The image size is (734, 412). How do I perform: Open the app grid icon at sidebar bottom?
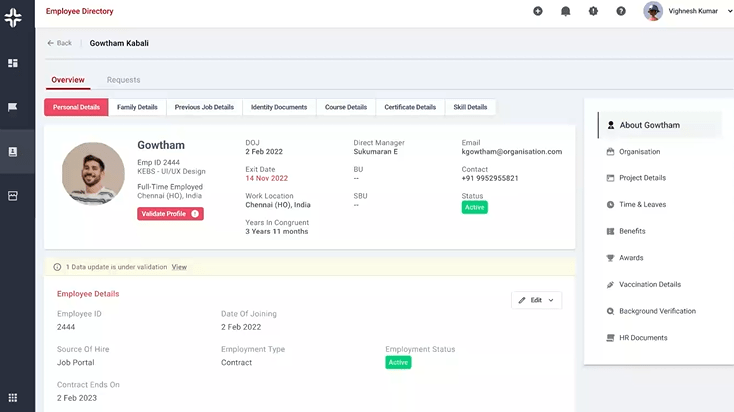coord(13,398)
